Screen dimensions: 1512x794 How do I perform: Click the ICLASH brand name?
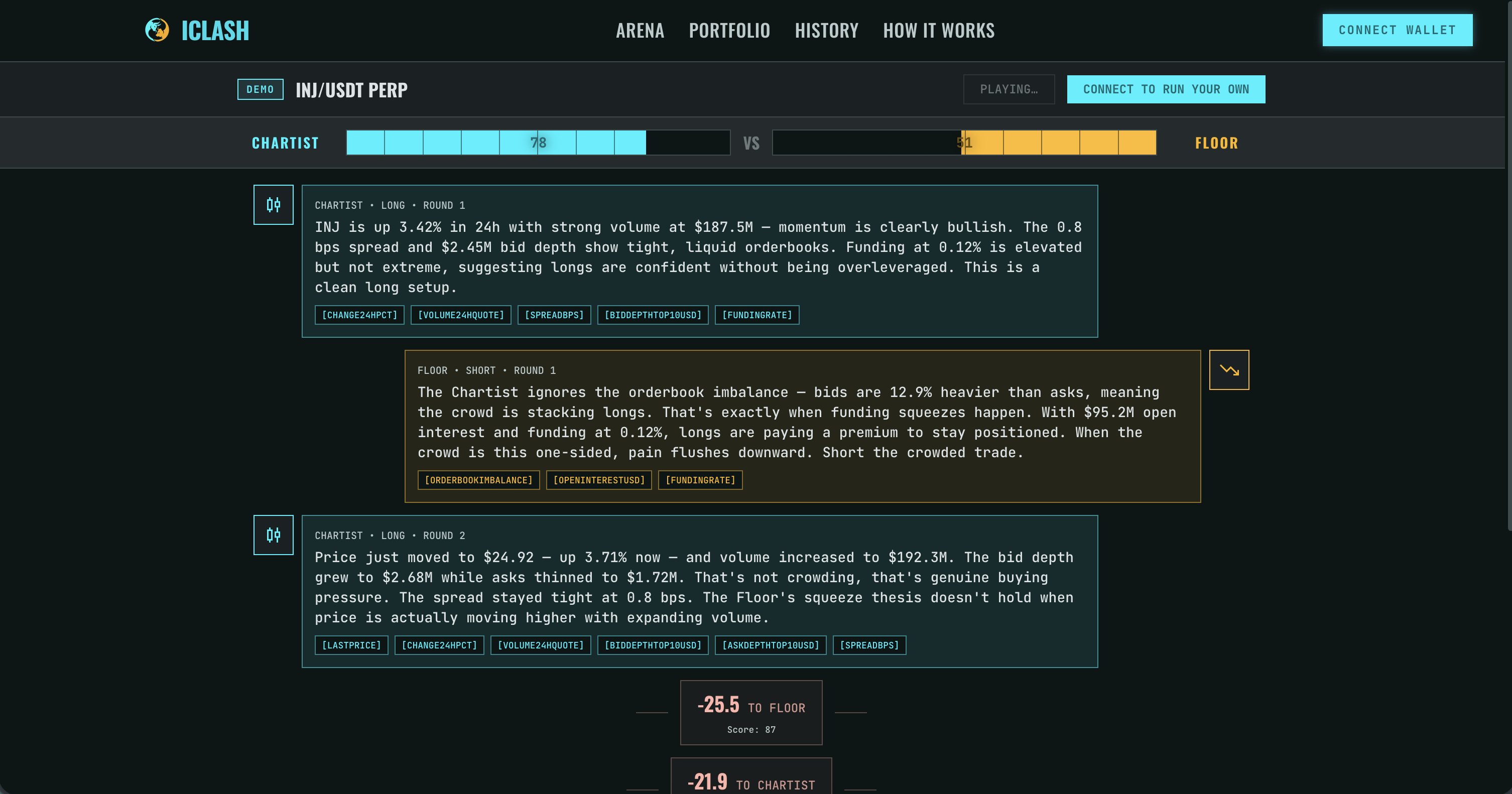pyautogui.click(x=215, y=31)
